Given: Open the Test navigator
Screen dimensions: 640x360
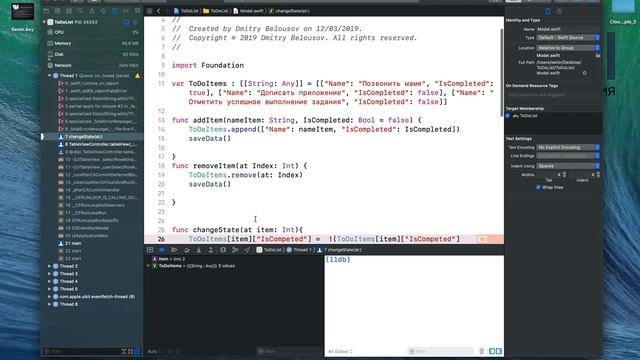Looking at the screenshot, I should pyautogui.click(x=103, y=11).
